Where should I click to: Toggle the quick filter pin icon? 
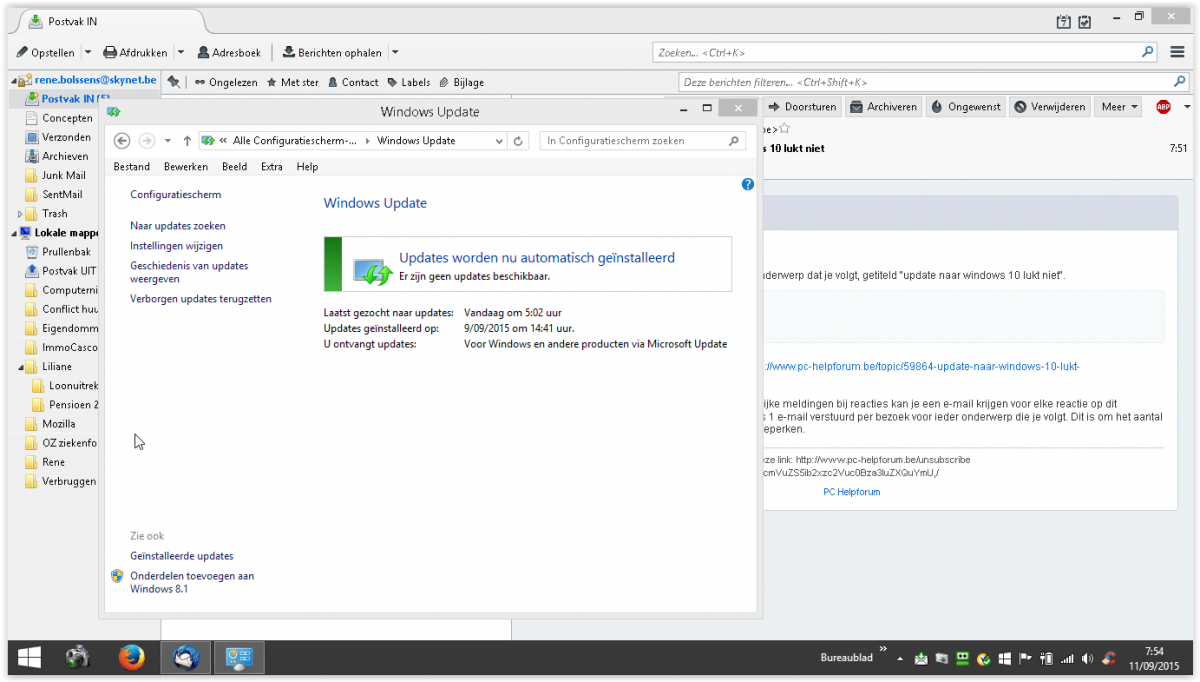tap(174, 82)
